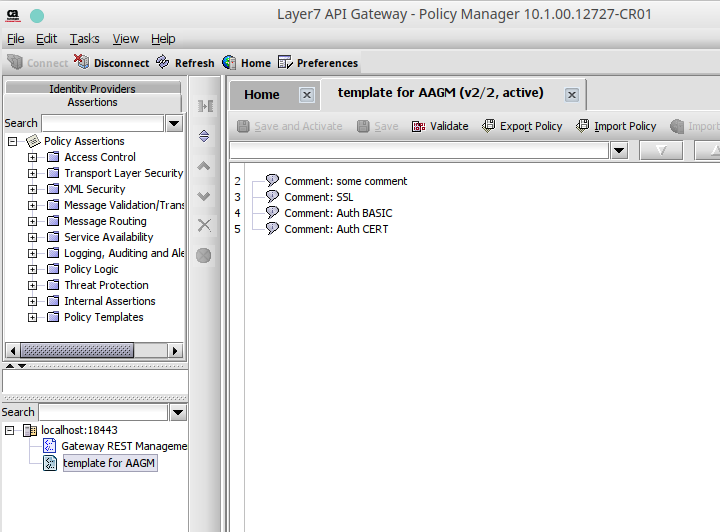Click the delete assertion X icon
This screenshot has height=532, width=720.
point(204,225)
